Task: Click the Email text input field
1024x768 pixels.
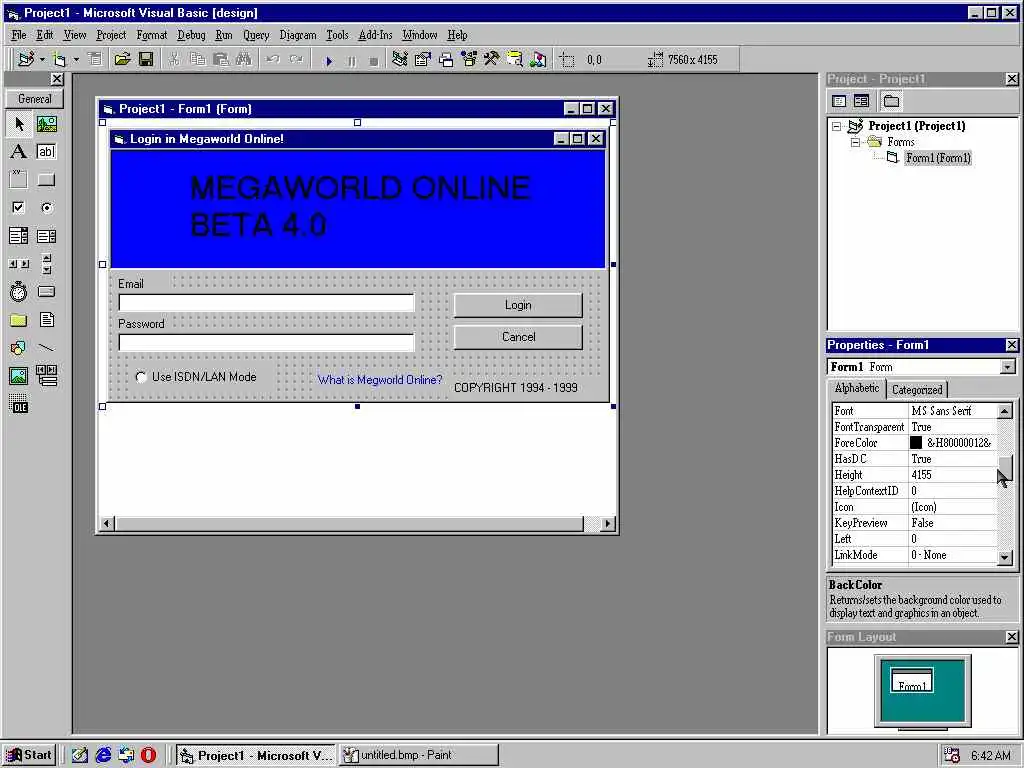Action: [266, 303]
